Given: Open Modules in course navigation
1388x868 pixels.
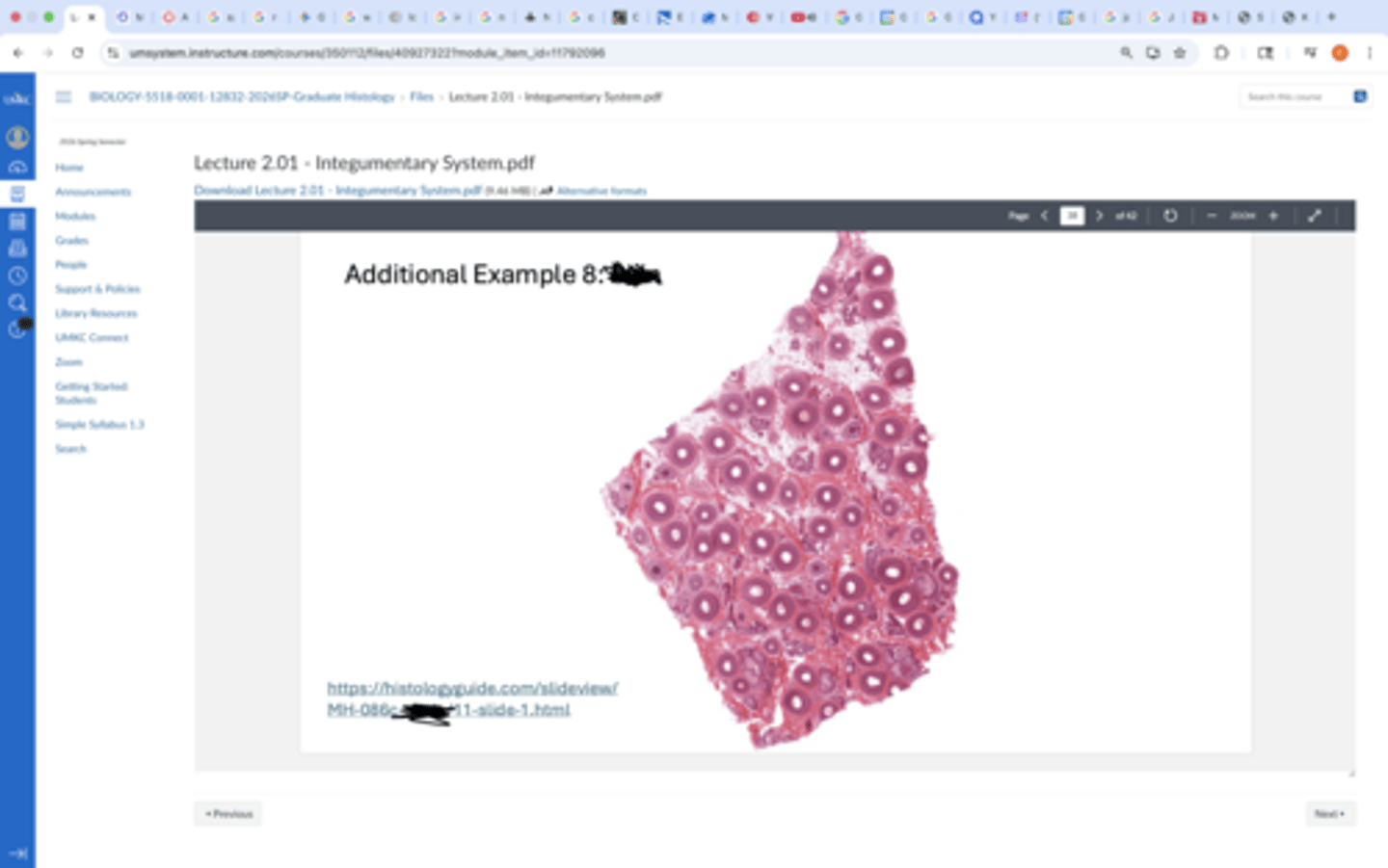Looking at the screenshot, I should tap(75, 216).
